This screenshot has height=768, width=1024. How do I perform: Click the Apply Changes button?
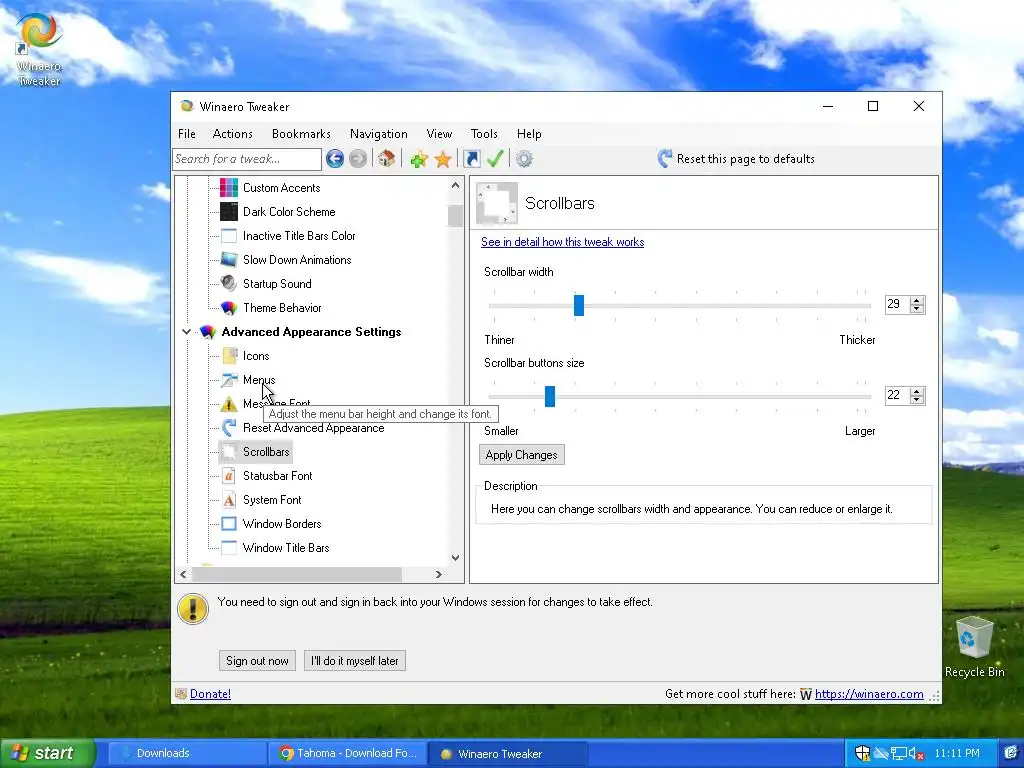tap(521, 455)
